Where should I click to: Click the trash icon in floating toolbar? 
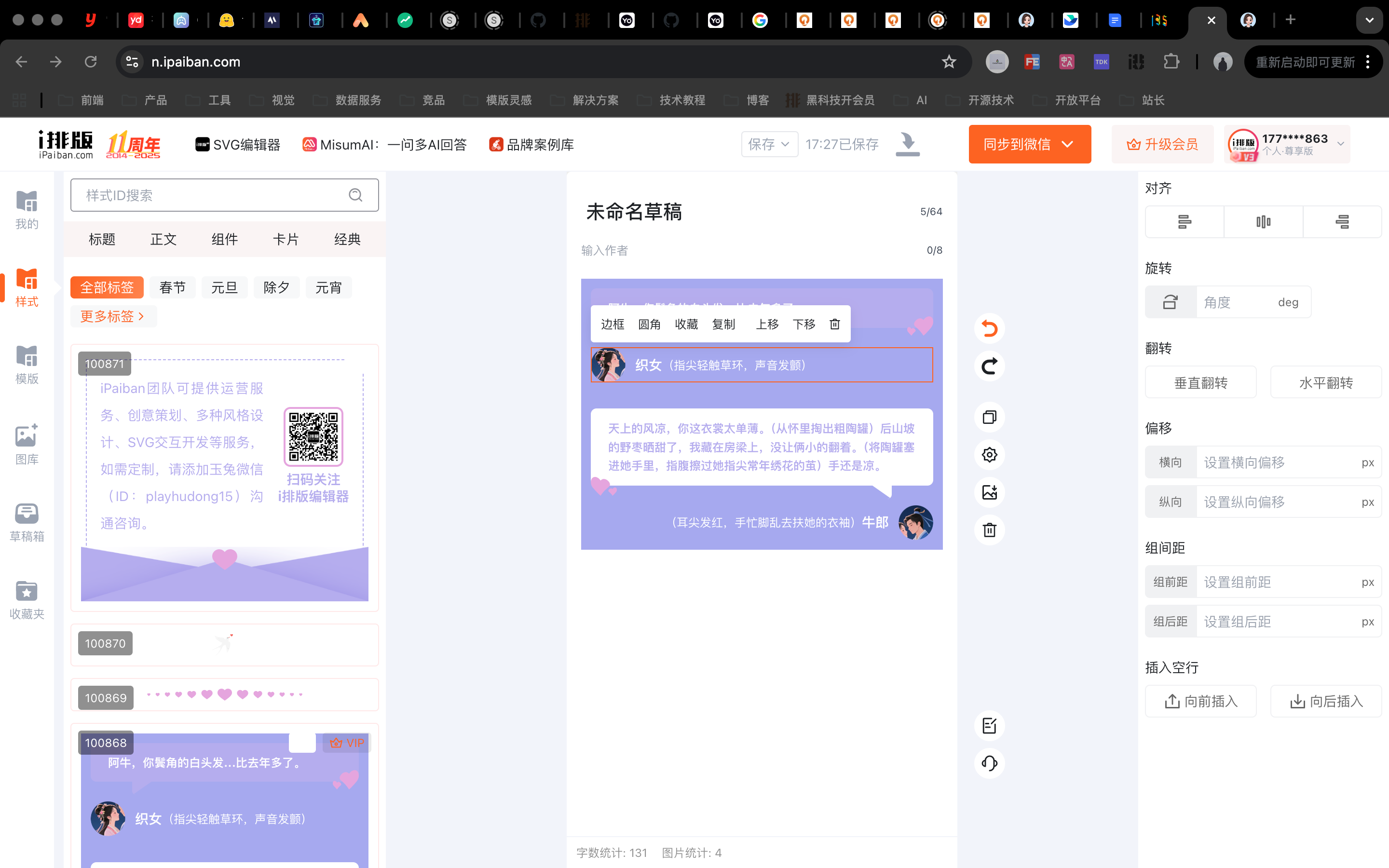(x=834, y=325)
